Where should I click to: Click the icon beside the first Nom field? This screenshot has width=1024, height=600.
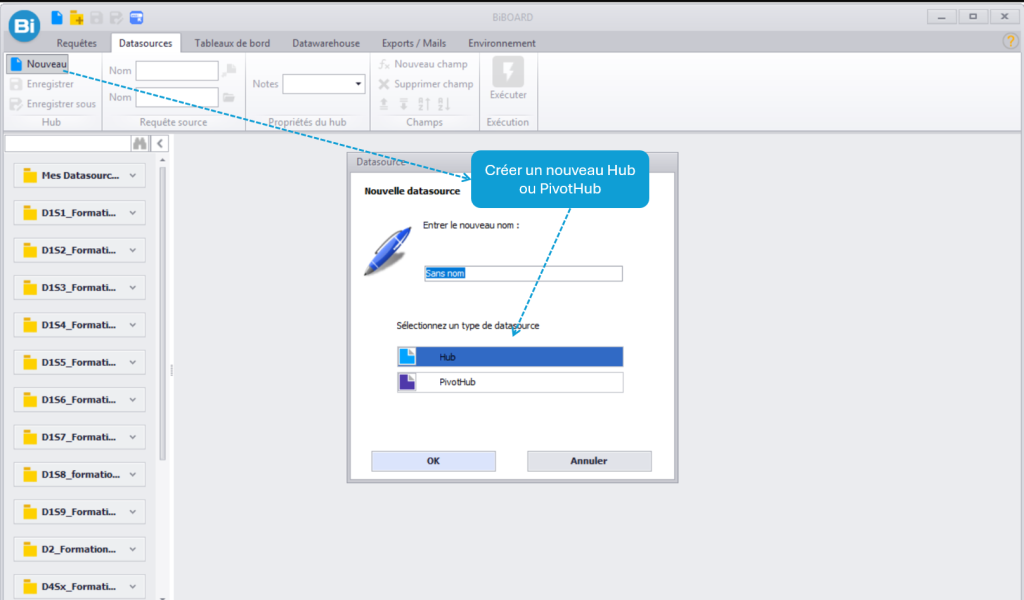229,70
